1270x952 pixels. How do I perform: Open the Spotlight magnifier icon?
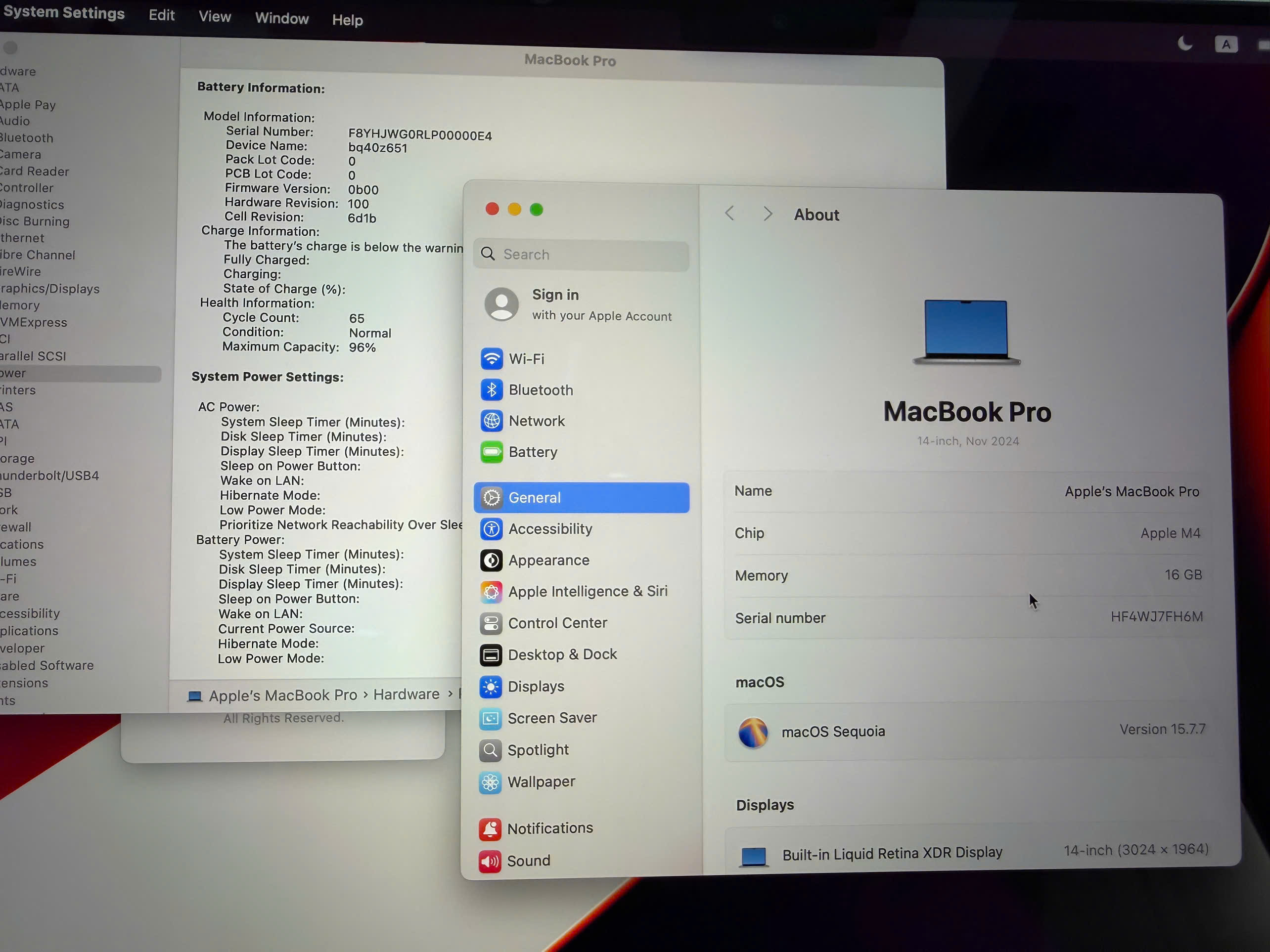point(490,750)
